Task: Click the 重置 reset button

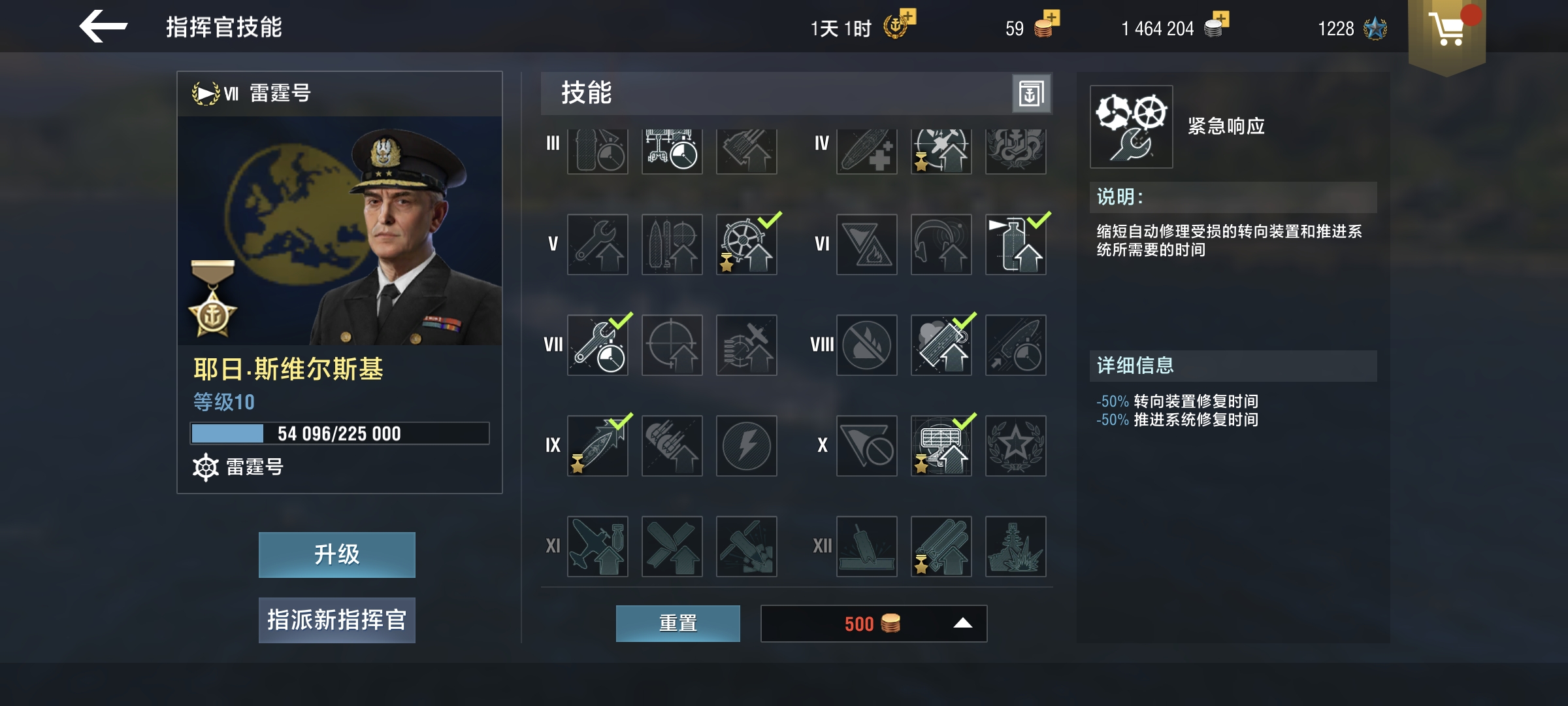Action: pyautogui.click(x=678, y=624)
